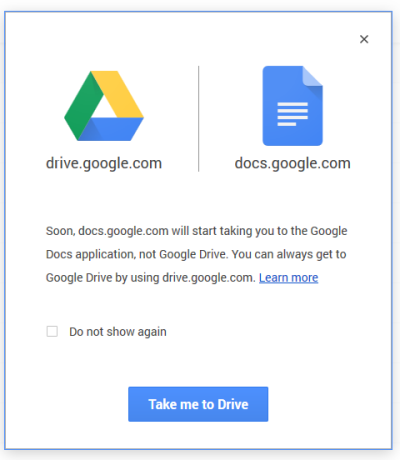The height and width of the screenshot is (460, 400).
Task: Click the Take me to Drive button
Action: point(198,404)
